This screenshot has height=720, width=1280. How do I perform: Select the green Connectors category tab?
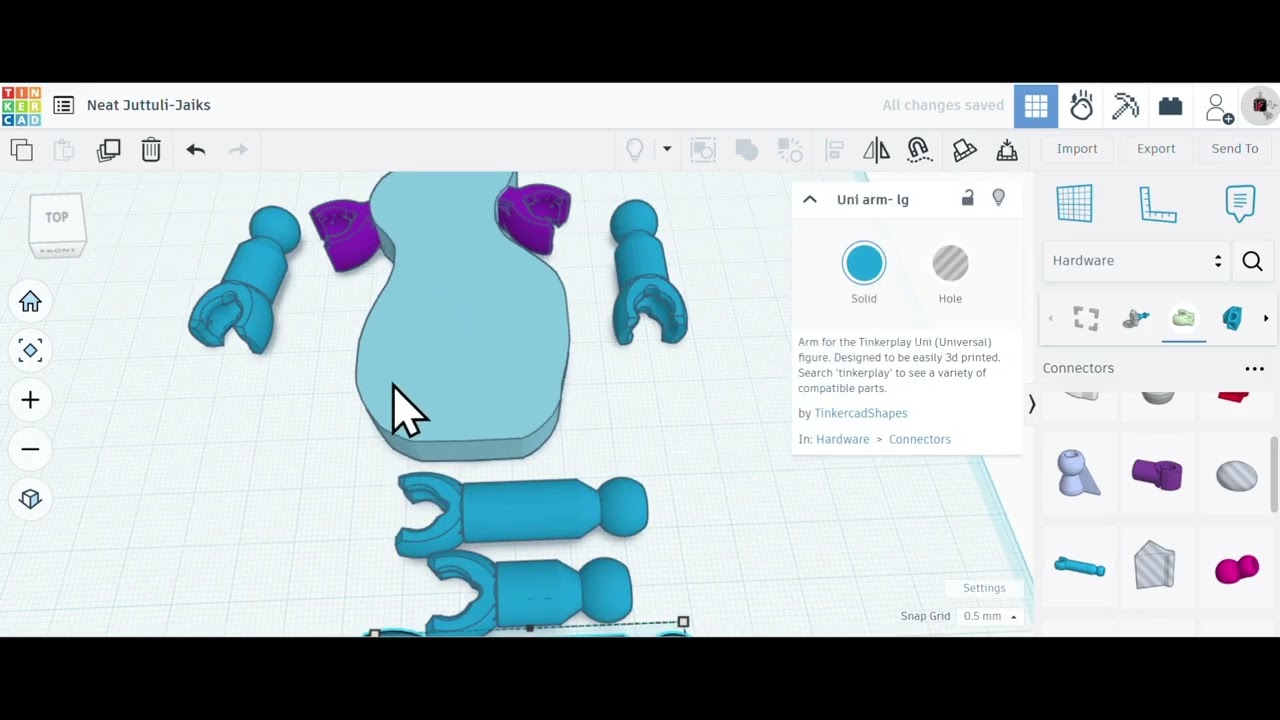pos(1184,319)
